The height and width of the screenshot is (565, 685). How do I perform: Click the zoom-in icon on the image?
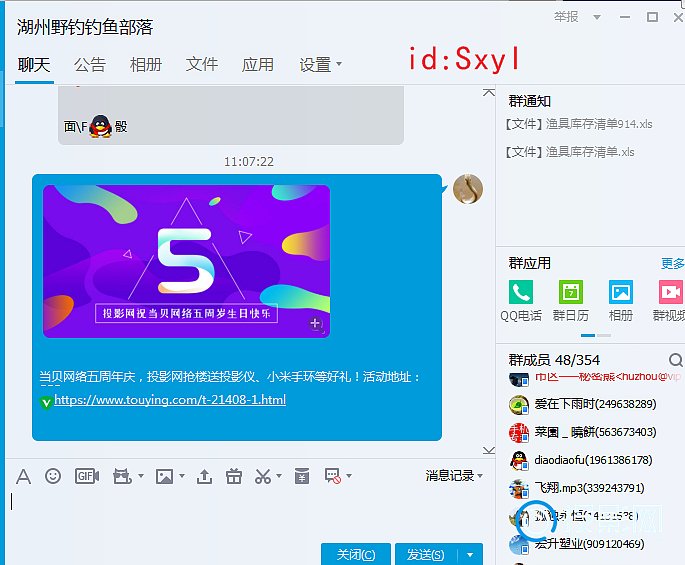tap(315, 324)
